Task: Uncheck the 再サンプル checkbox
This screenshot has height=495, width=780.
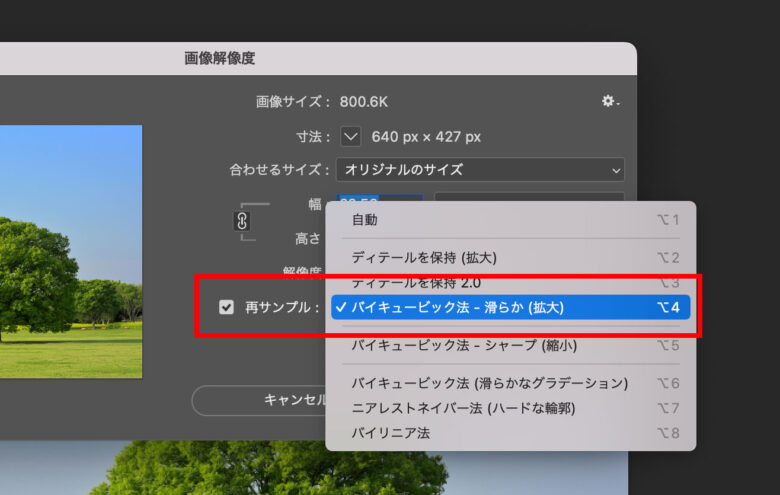Action: [x=226, y=307]
